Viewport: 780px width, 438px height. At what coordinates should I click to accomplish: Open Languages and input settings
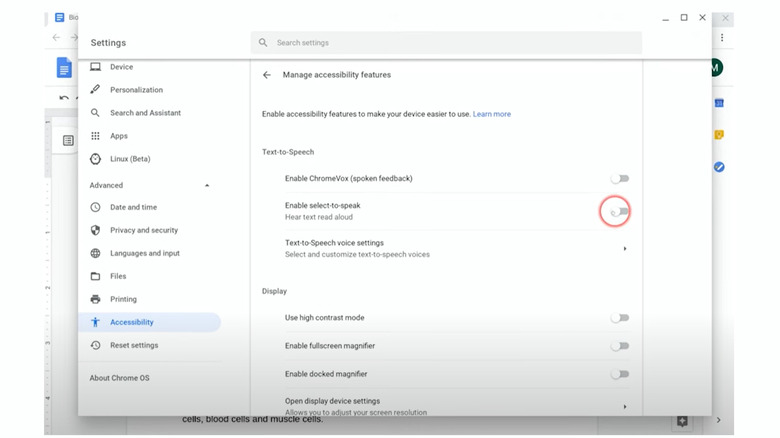145,253
